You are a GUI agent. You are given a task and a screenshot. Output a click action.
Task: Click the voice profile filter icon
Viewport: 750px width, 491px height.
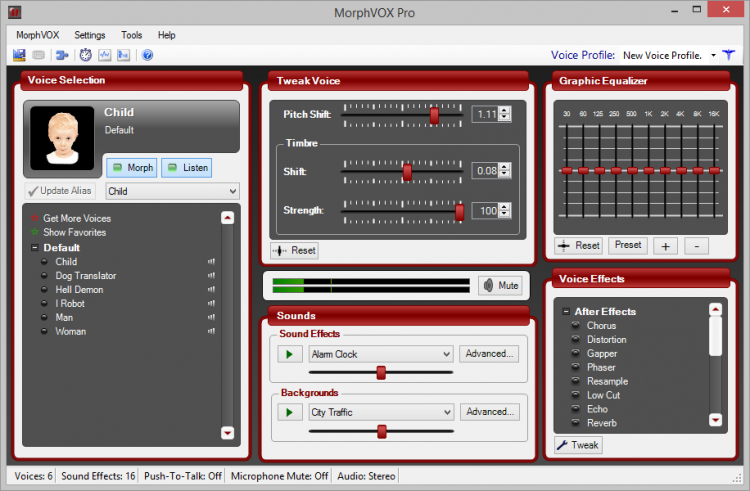coord(728,55)
